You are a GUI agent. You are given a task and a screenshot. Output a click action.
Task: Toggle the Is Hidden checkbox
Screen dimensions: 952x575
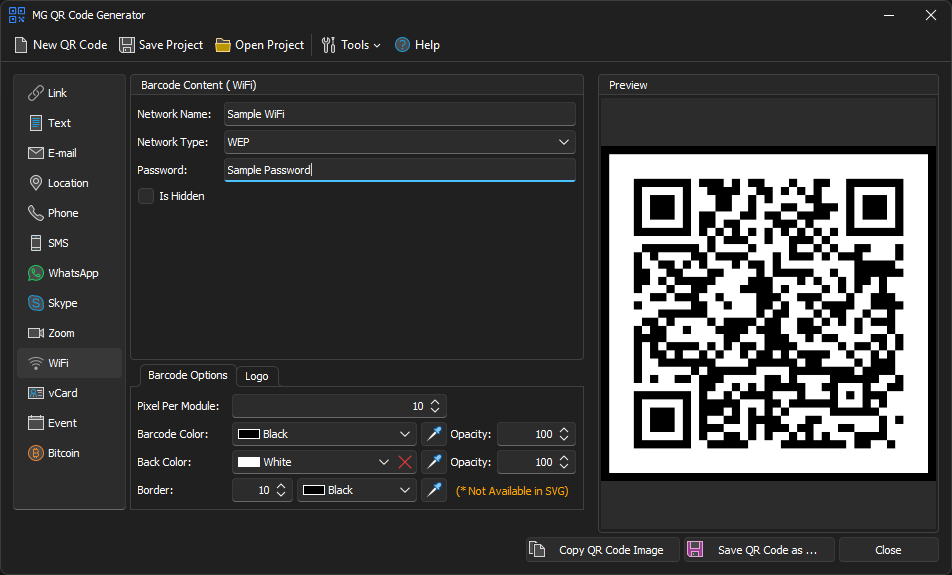coord(146,196)
